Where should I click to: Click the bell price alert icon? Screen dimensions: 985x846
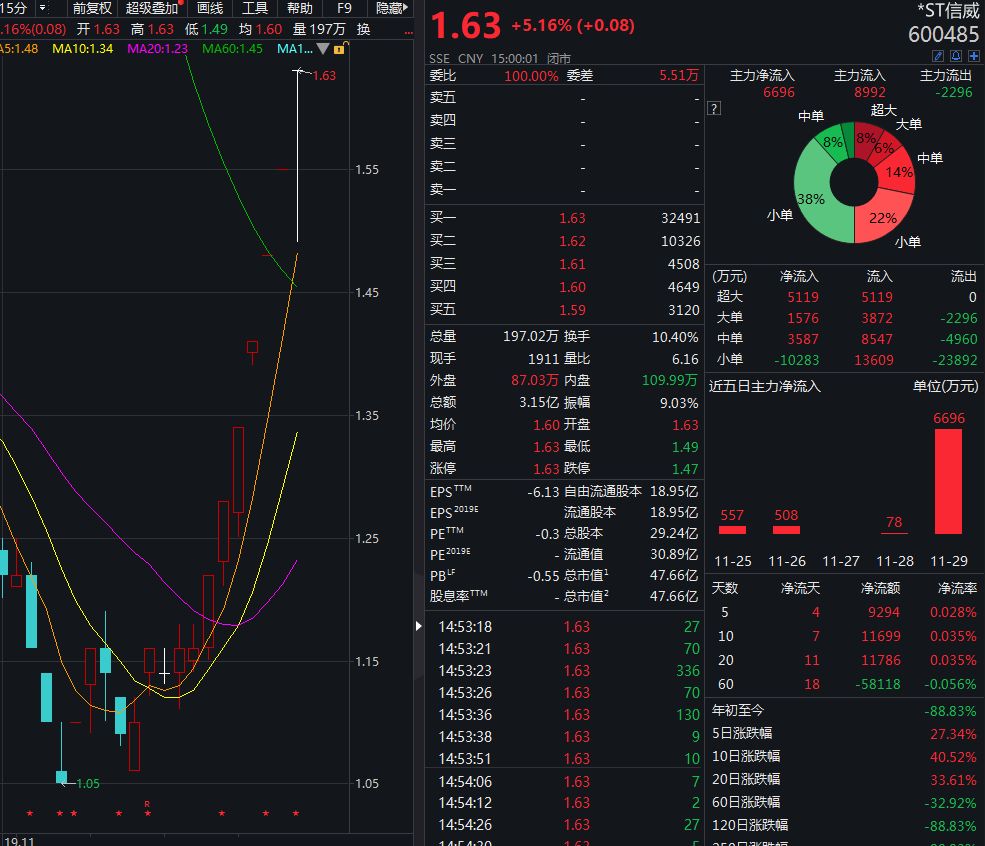(x=956, y=56)
